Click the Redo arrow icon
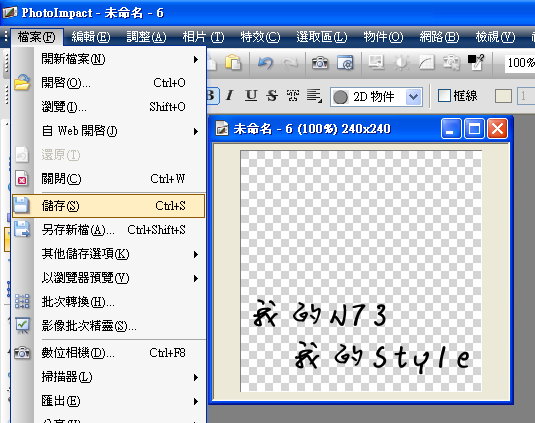 pos(290,62)
